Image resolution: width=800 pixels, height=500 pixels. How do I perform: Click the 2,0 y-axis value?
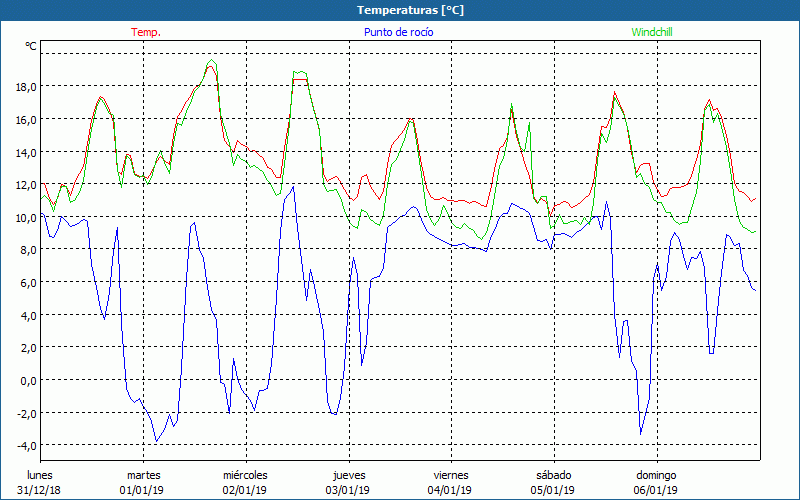coord(29,348)
